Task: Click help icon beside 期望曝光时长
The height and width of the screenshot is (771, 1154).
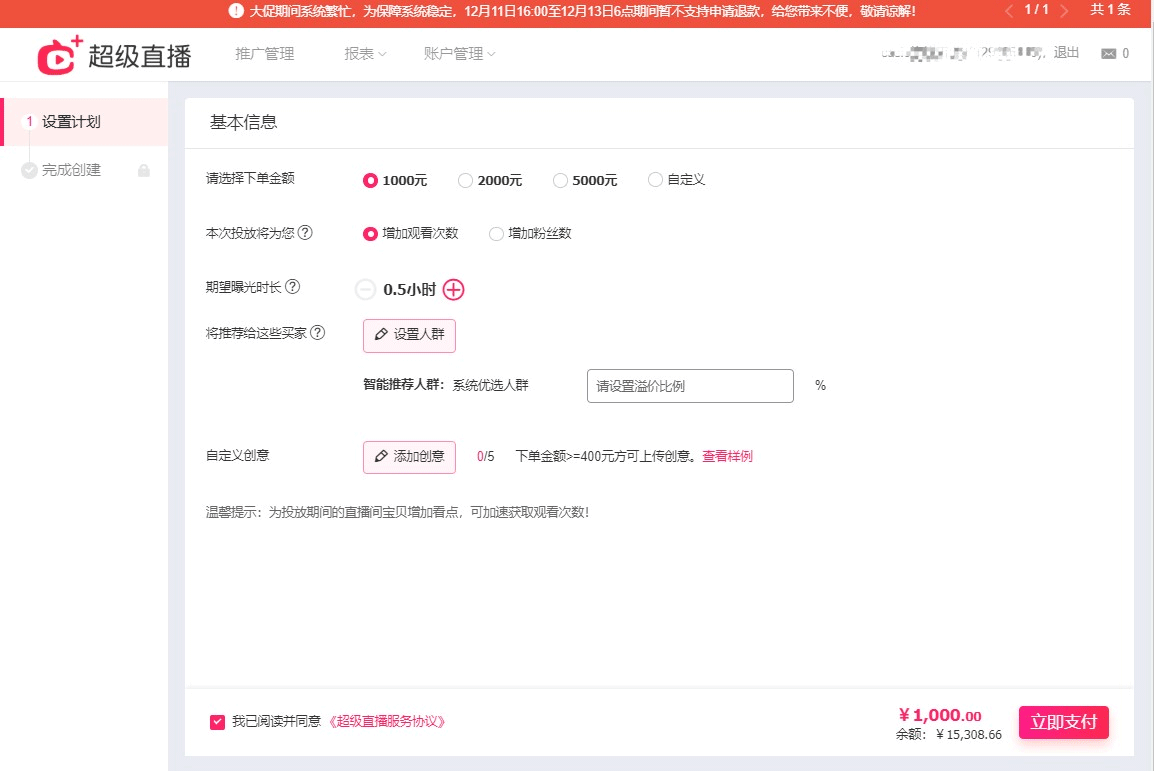Action: pos(292,287)
